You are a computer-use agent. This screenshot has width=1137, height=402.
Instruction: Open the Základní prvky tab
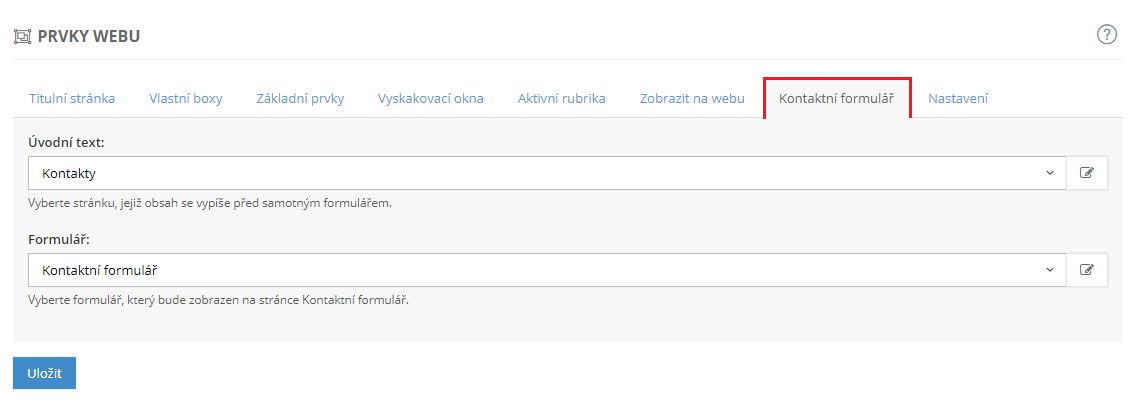300,99
